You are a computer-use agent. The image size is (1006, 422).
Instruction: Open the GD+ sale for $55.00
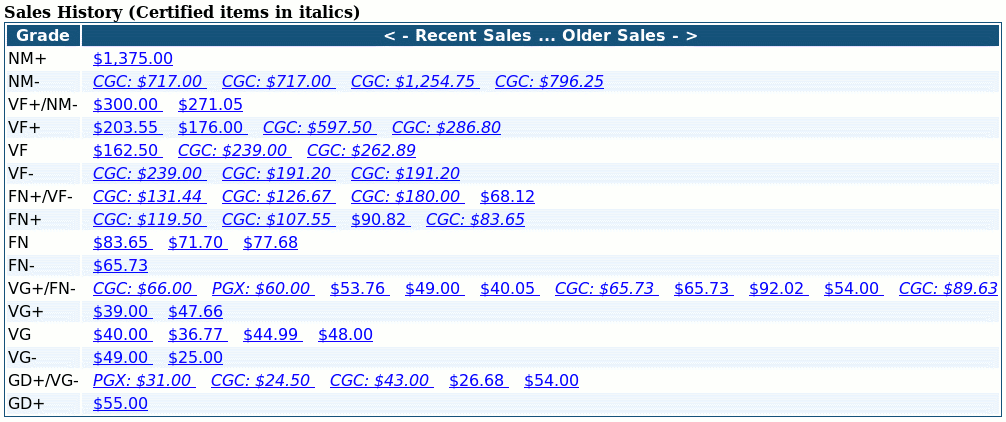(x=120, y=404)
